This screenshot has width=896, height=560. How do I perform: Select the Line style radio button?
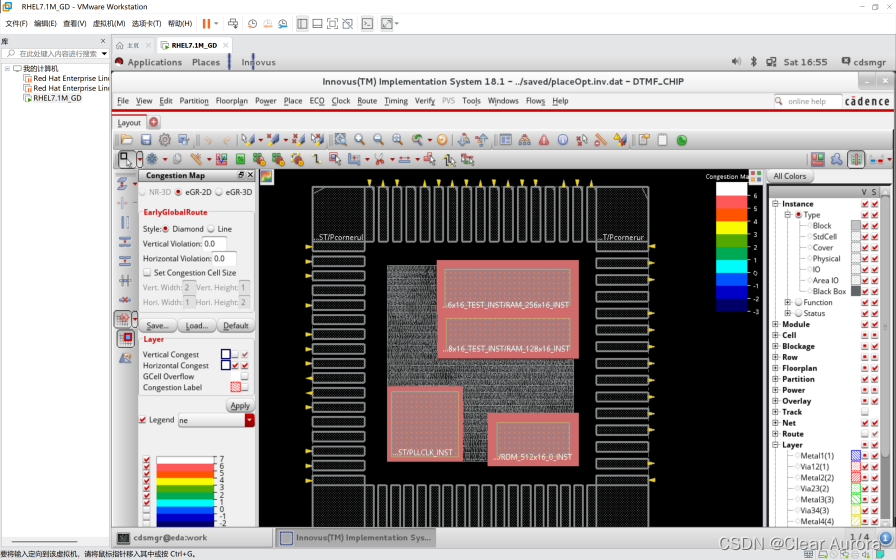pos(211,229)
